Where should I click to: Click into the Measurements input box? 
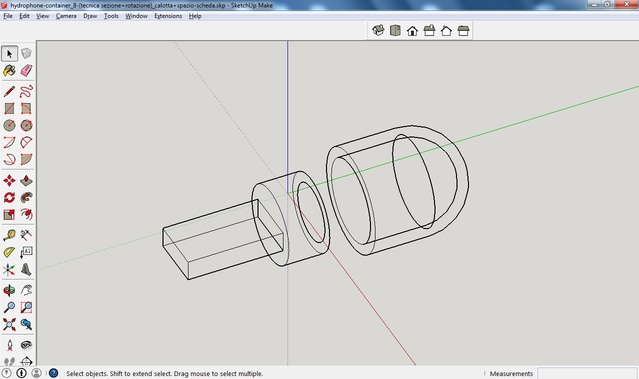click(588, 373)
